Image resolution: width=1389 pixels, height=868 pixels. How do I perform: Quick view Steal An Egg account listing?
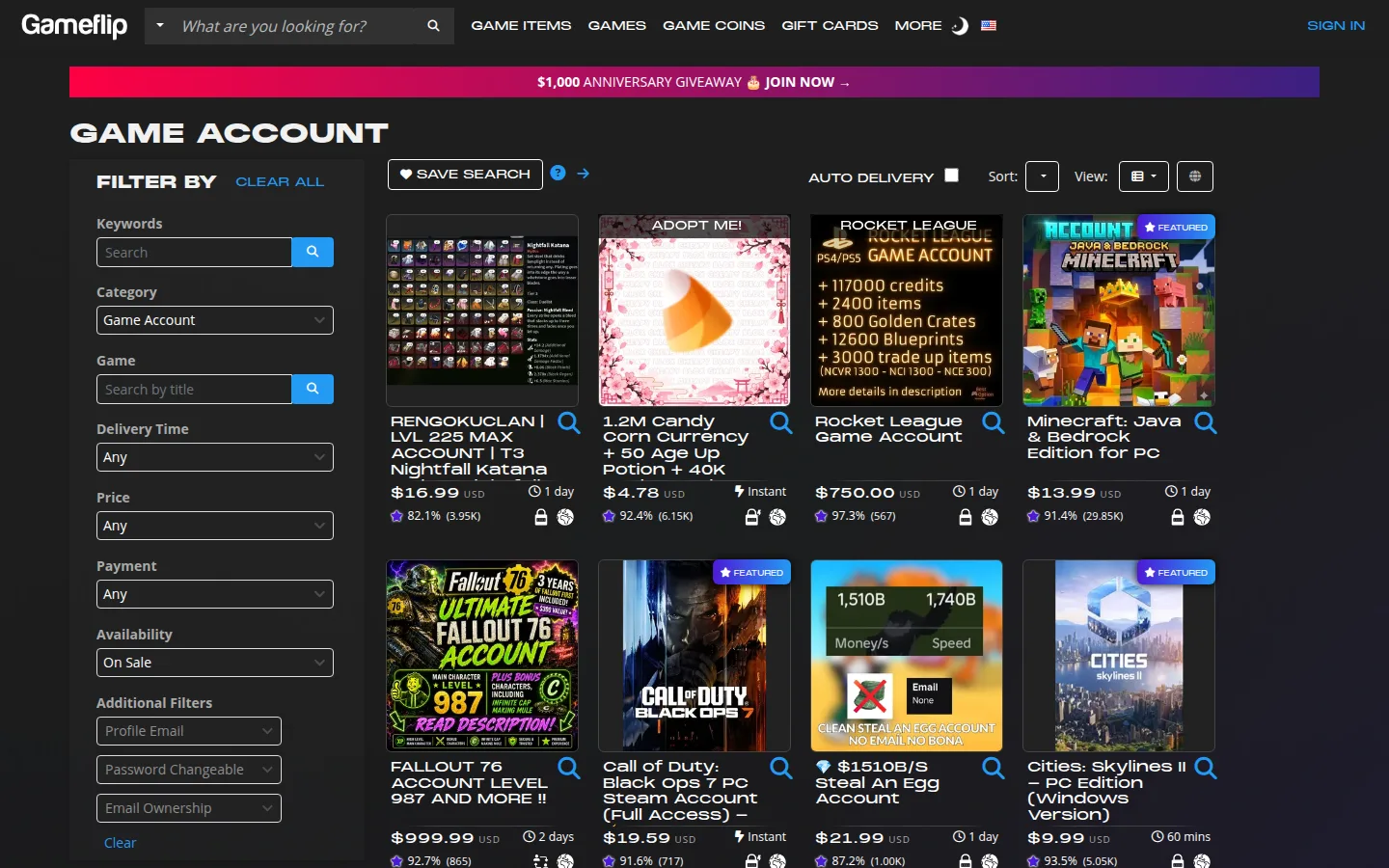(x=994, y=768)
